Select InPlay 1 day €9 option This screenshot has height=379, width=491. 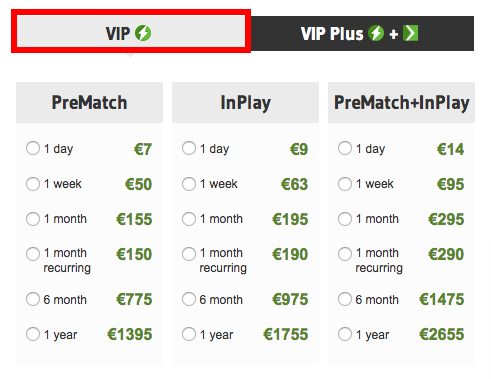tap(189, 148)
